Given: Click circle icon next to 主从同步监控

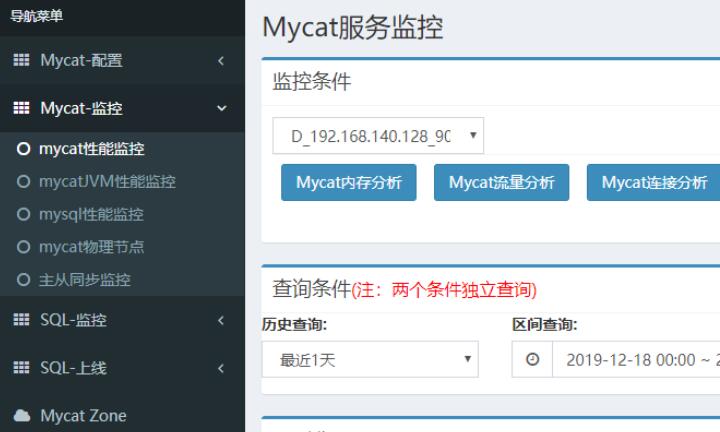Looking at the screenshot, I should 23,280.
